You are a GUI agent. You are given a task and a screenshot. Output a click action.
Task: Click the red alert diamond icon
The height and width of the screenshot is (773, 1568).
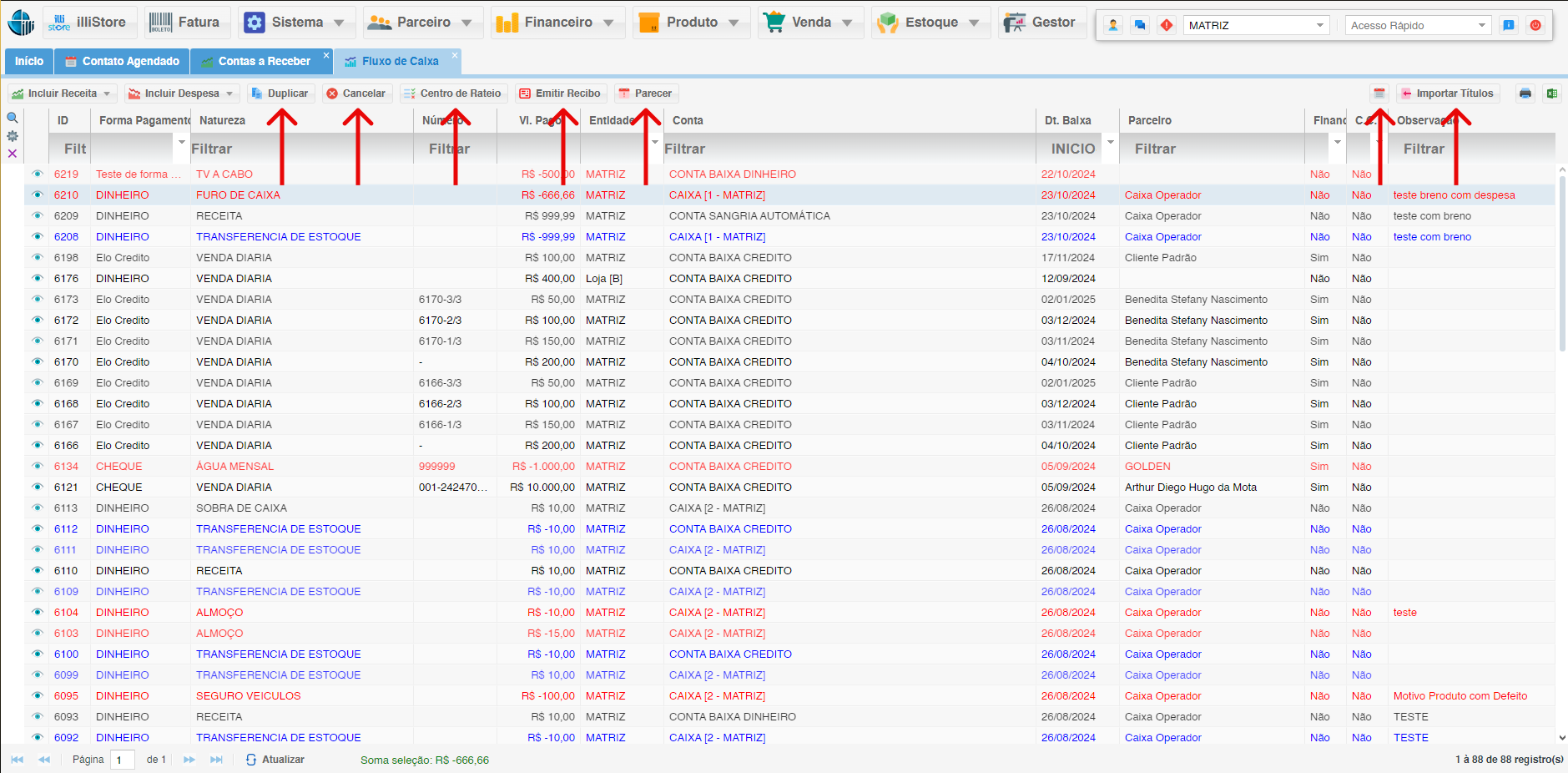(x=1166, y=25)
